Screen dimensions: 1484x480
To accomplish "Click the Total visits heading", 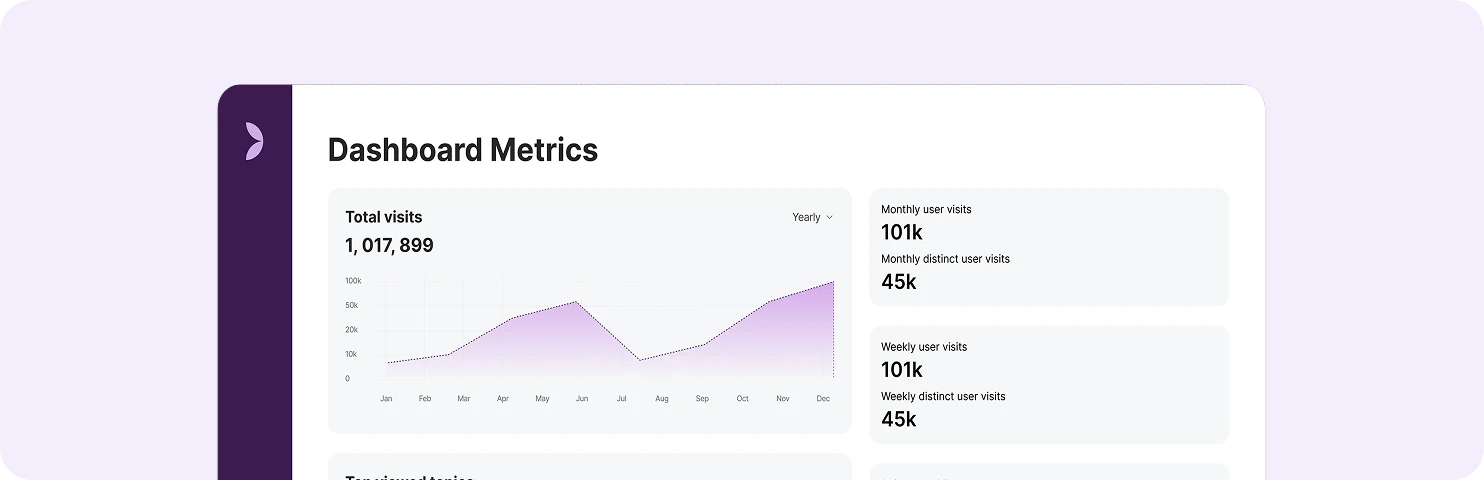I will coord(384,217).
